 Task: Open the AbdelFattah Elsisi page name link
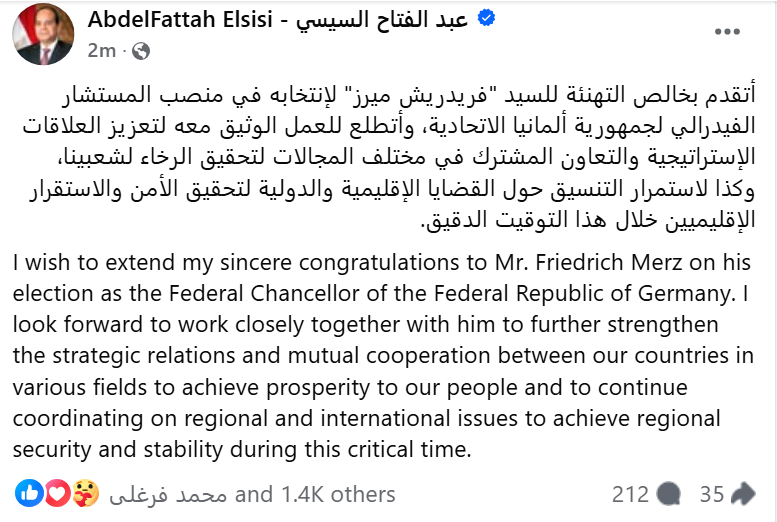180,19
